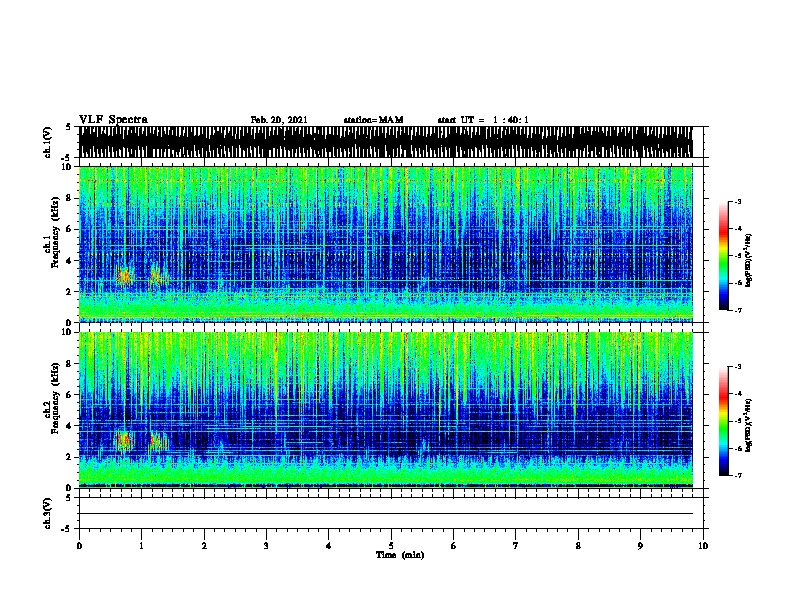Click the second red burst in the ch.1 spectrogram
792x612 pixels.
157,277
